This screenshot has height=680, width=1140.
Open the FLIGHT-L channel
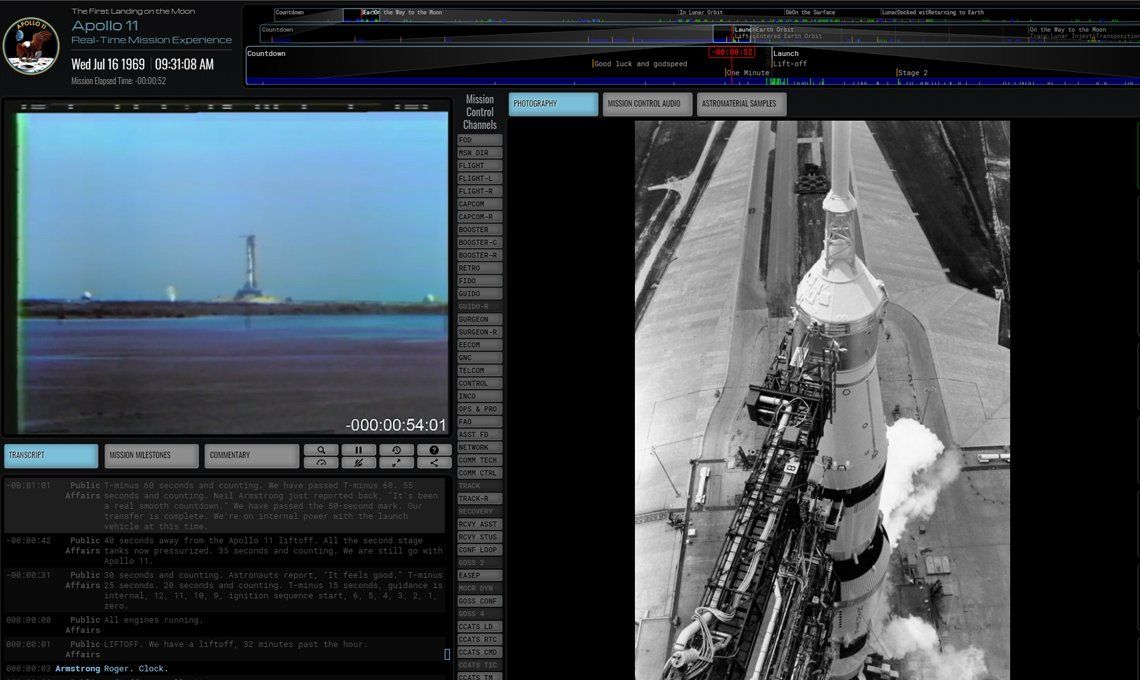(x=480, y=178)
